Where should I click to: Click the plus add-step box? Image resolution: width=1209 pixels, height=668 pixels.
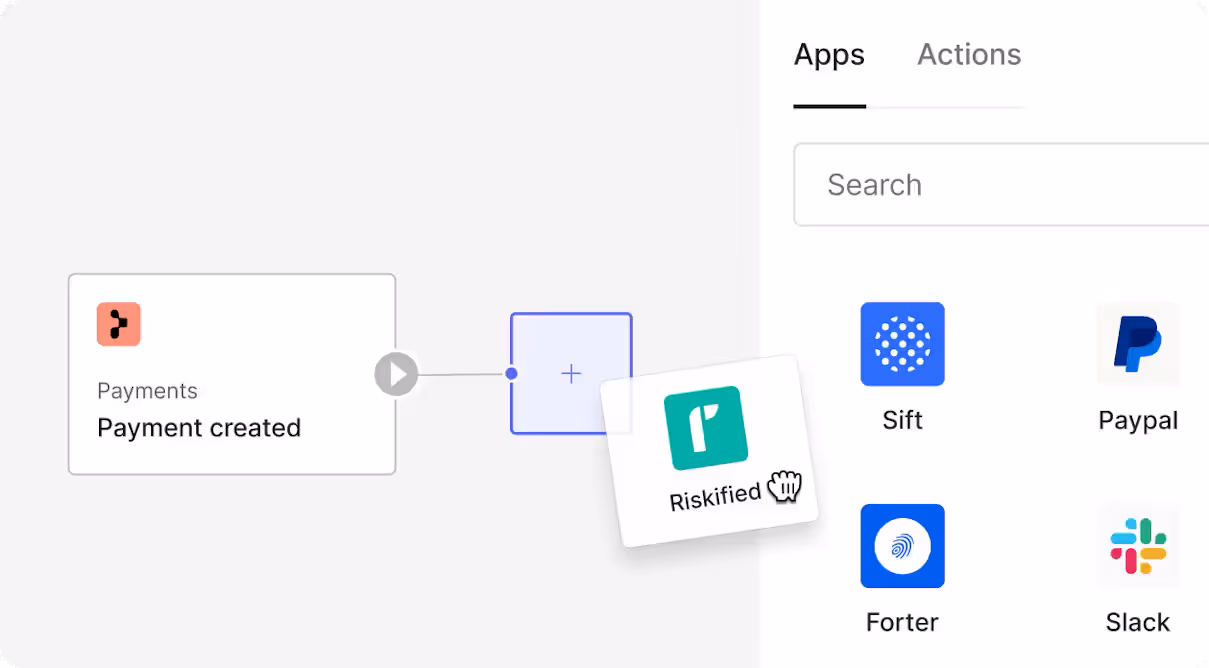click(571, 374)
